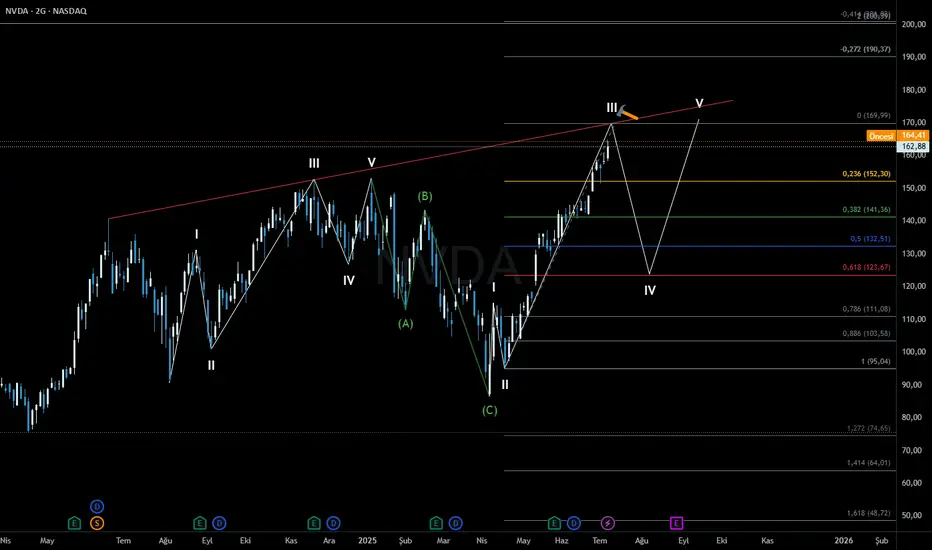Click the 200,00 price axis value
Screen dimensions: 932x550
pos(914,24)
